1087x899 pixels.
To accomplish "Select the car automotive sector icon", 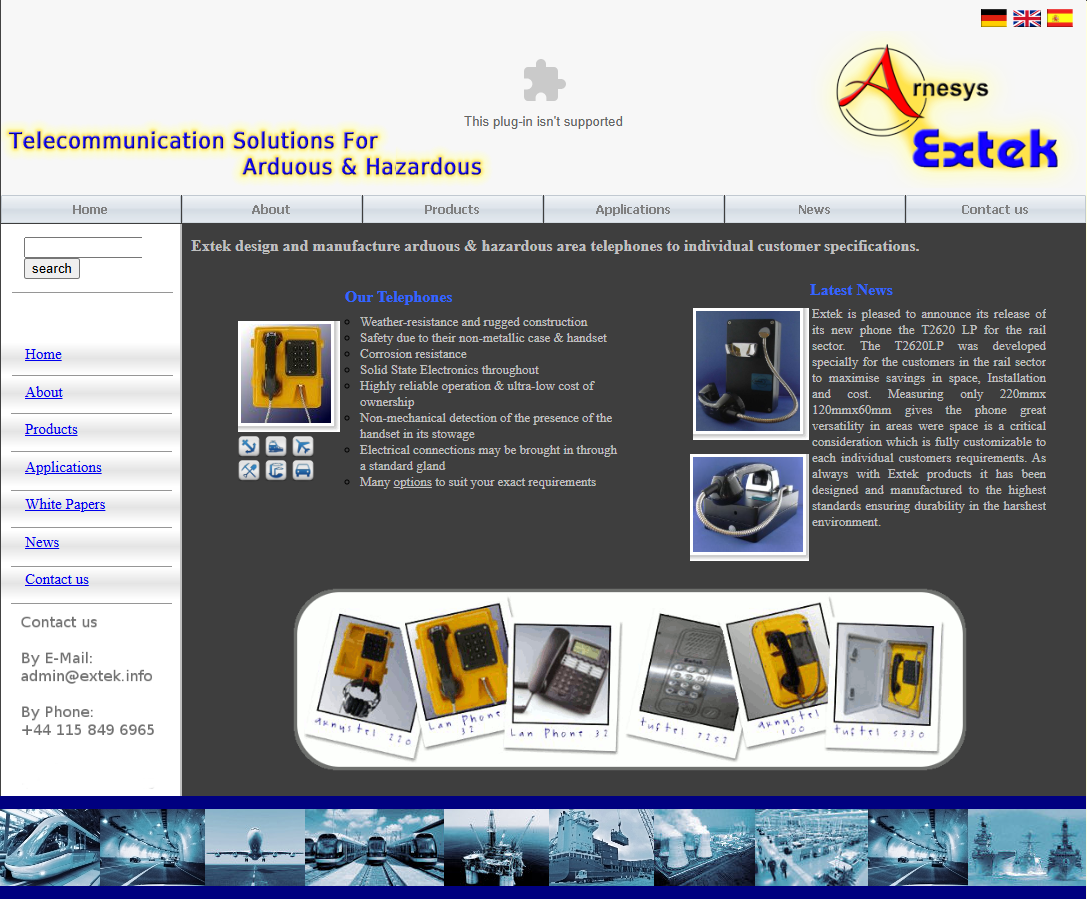I will (303, 470).
